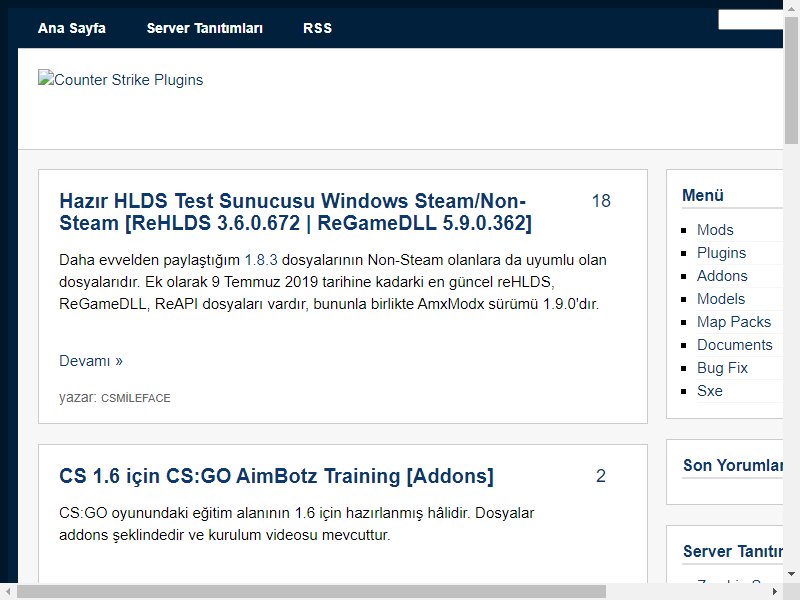Click the search input field in header
This screenshot has width=800, height=600.
751,20
